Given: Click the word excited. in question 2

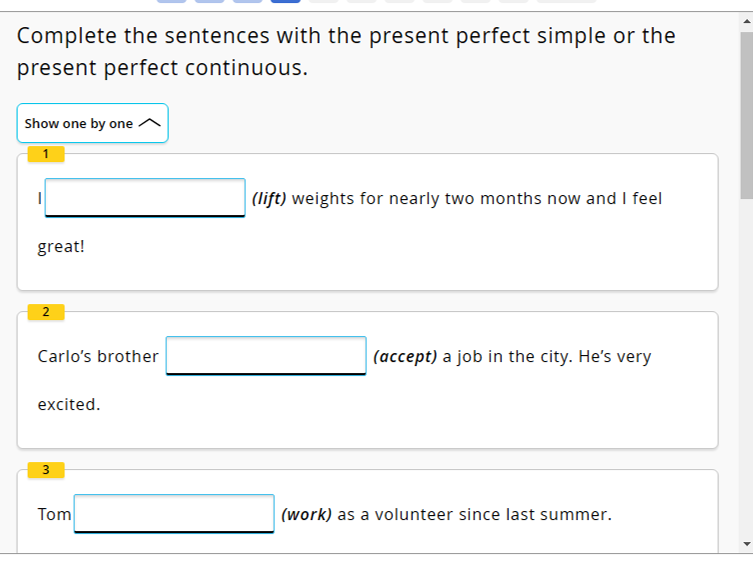Looking at the screenshot, I should point(69,404).
